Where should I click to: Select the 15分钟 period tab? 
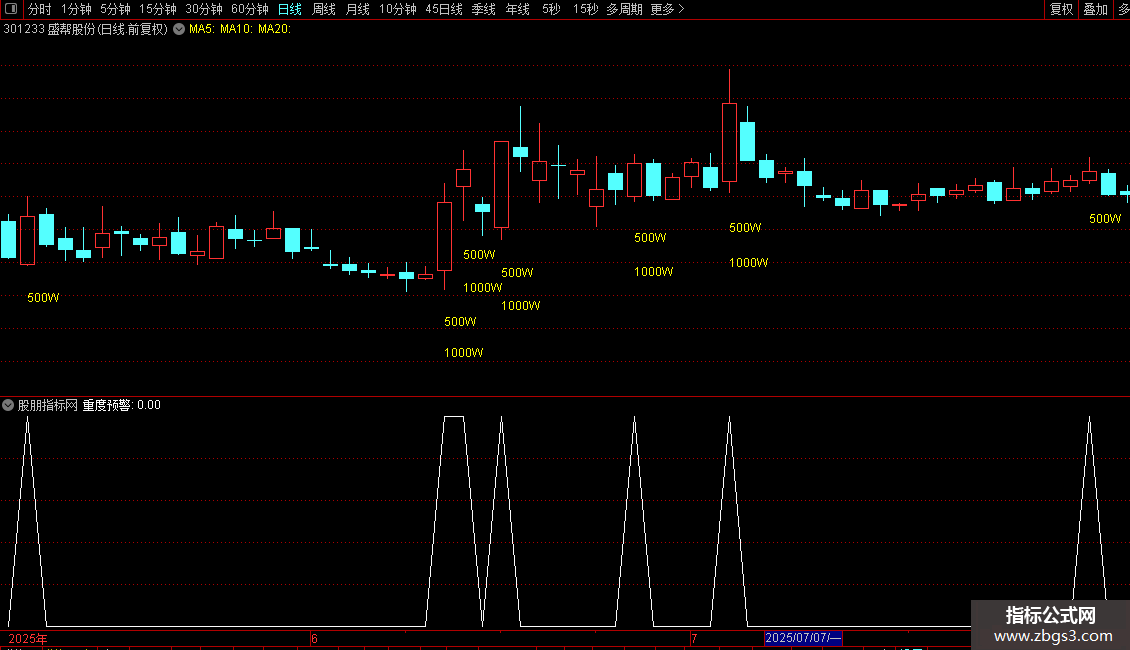click(157, 9)
